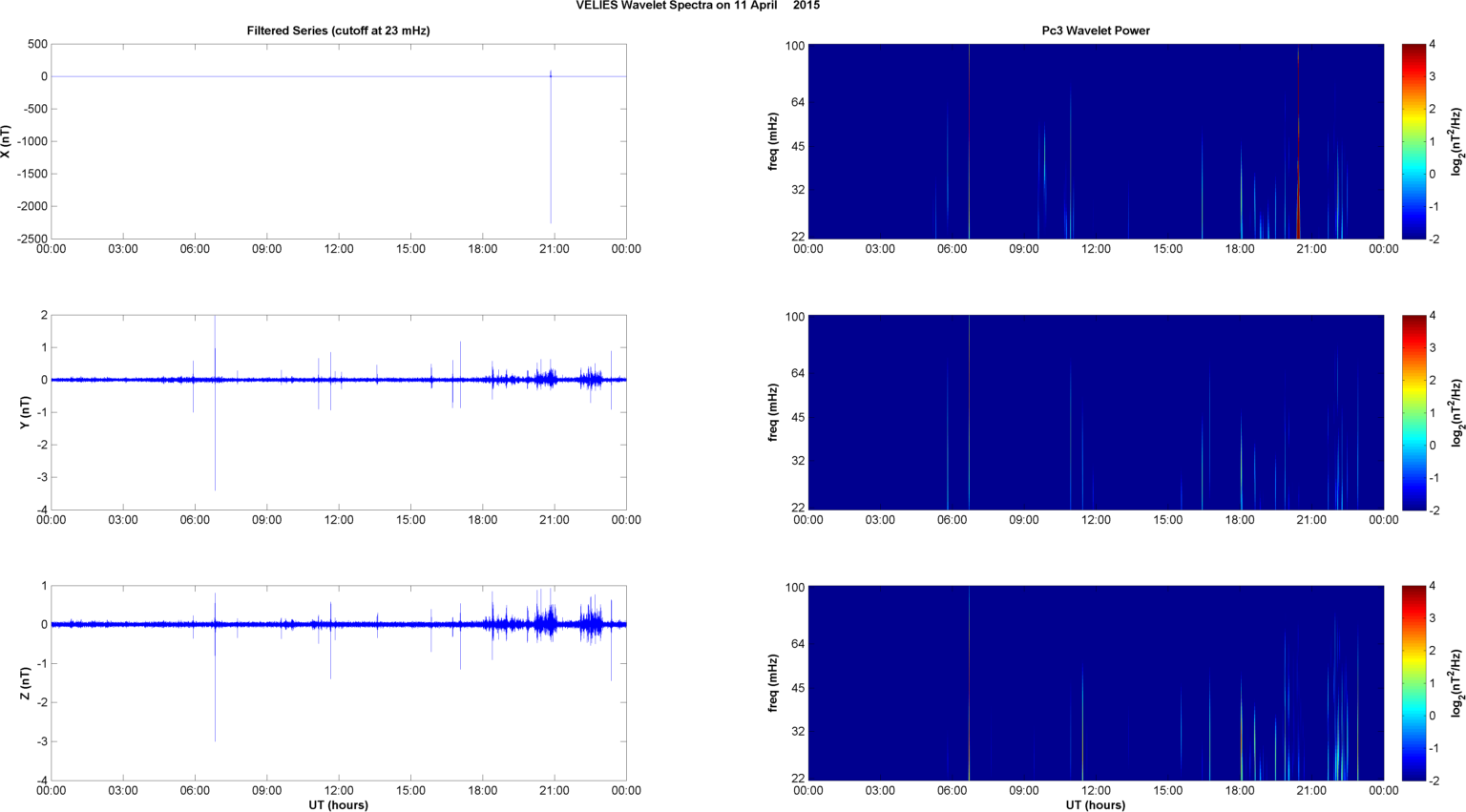Click '100' frequency tick on top wavelet plot
The width and height of the screenshot is (1466, 812).
coord(796,46)
